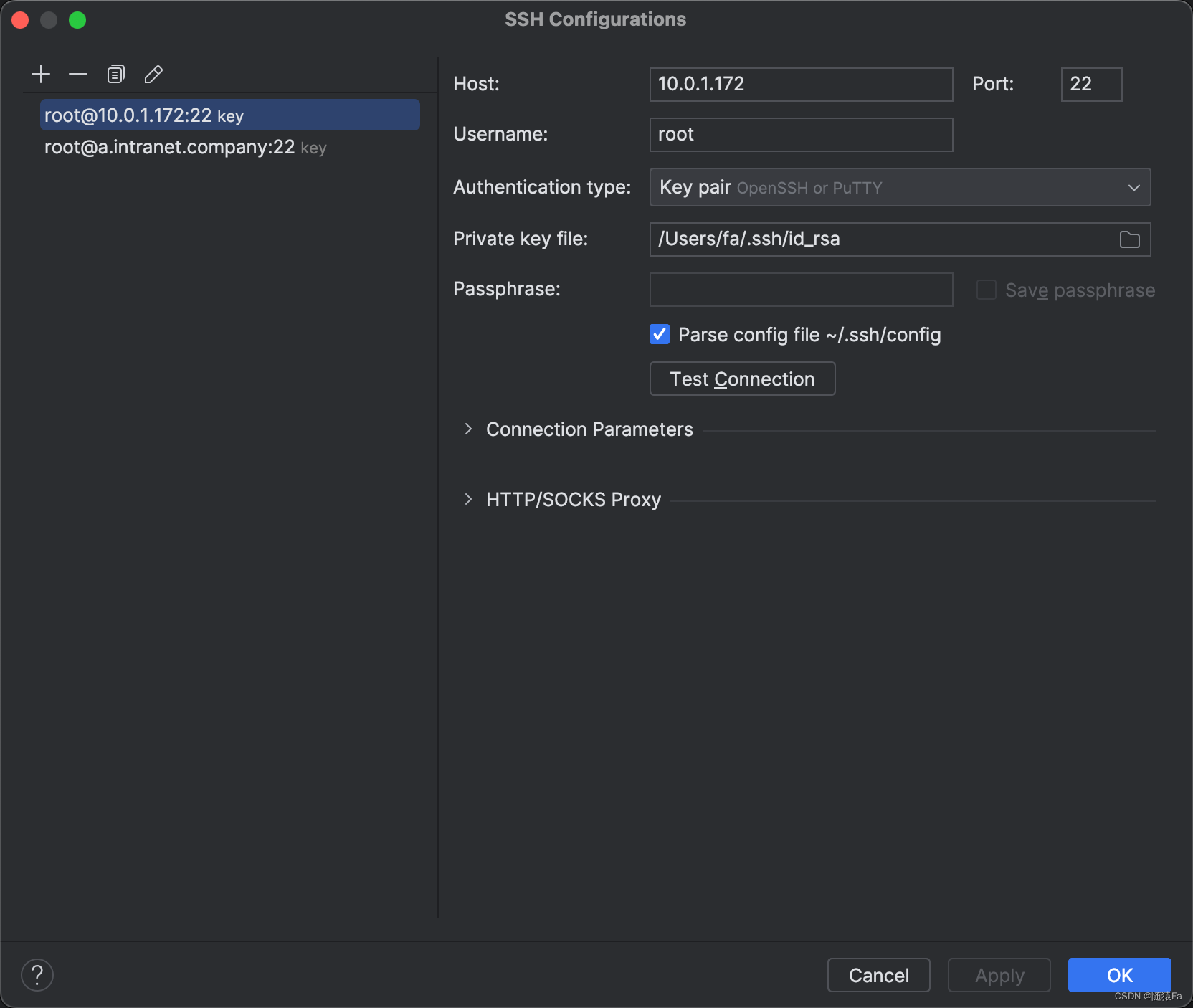Click into the Passphrase field
Image resolution: width=1193 pixels, height=1008 pixels.
801,290
